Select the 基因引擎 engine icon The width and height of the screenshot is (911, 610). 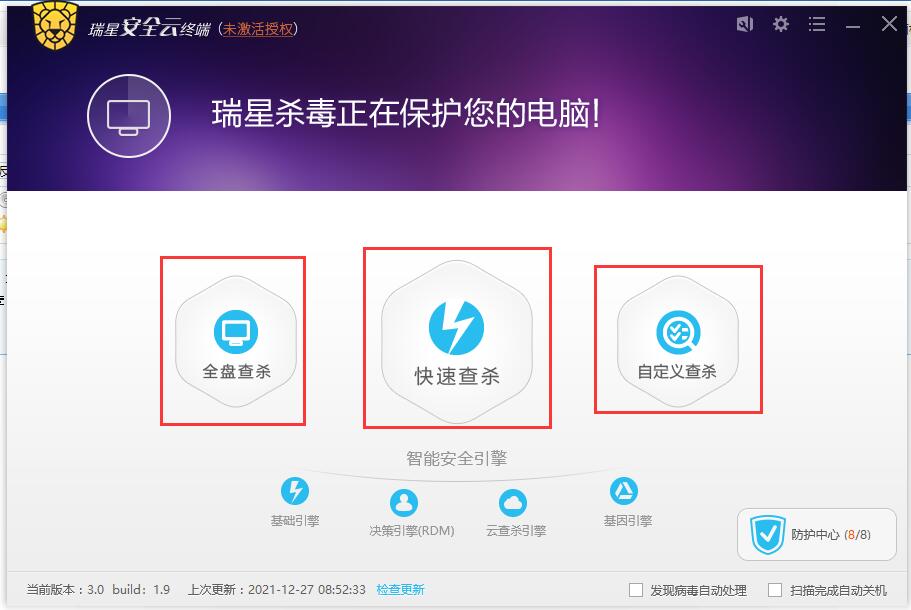pyautogui.click(x=624, y=491)
